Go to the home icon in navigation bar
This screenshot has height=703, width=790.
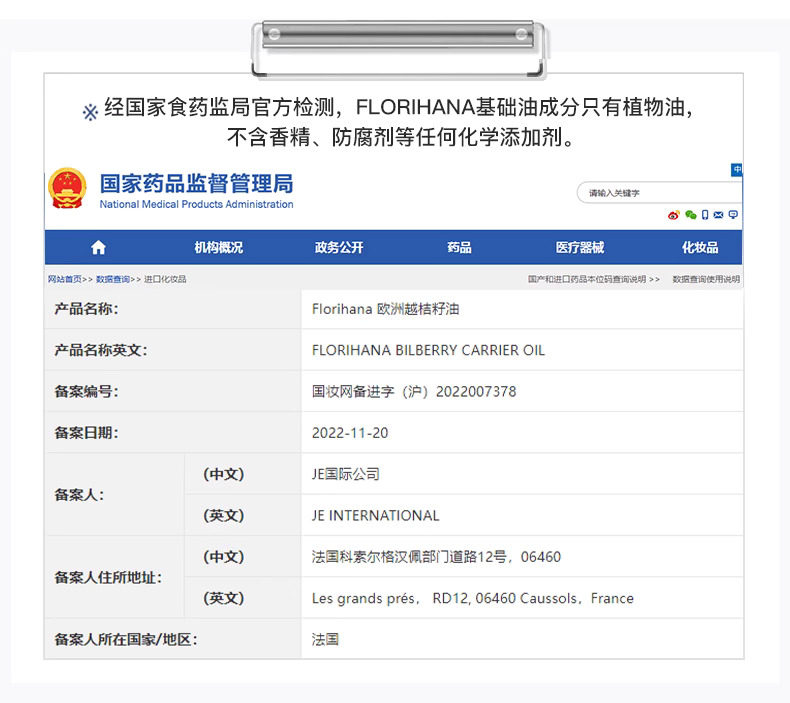point(98,247)
